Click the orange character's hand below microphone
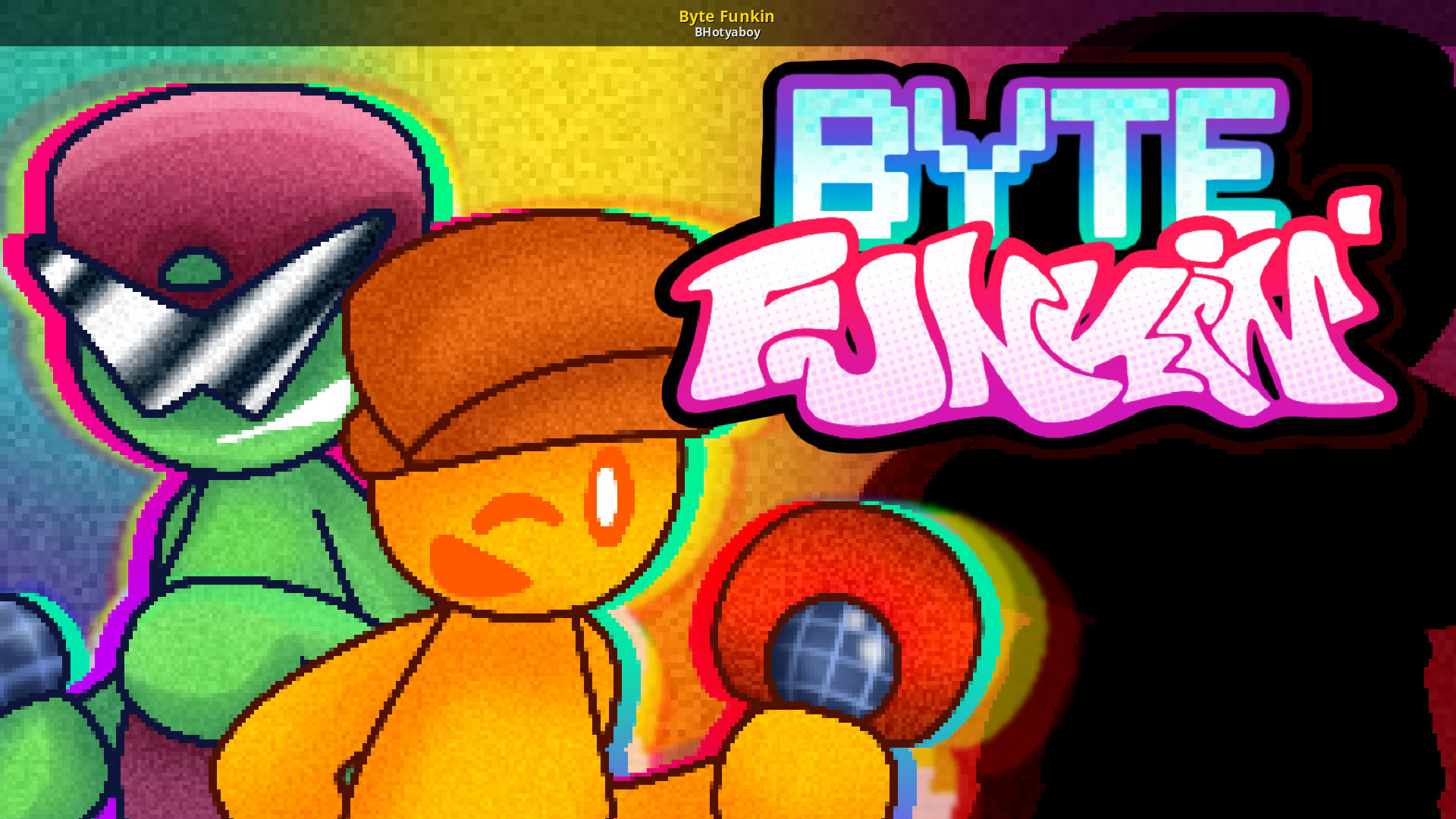The image size is (1456, 819). (x=804, y=766)
